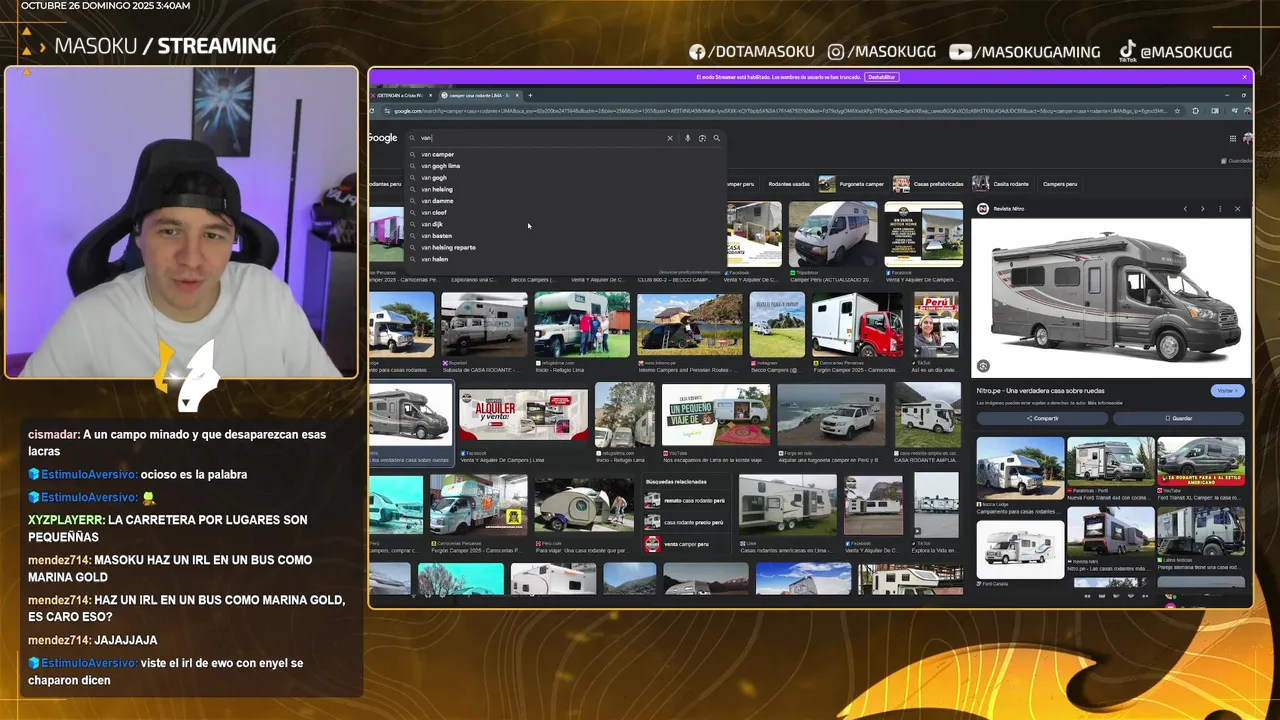This screenshot has width=1280, height=720.
Task: Open Google Lens image search icon
Action: pos(702,138)
